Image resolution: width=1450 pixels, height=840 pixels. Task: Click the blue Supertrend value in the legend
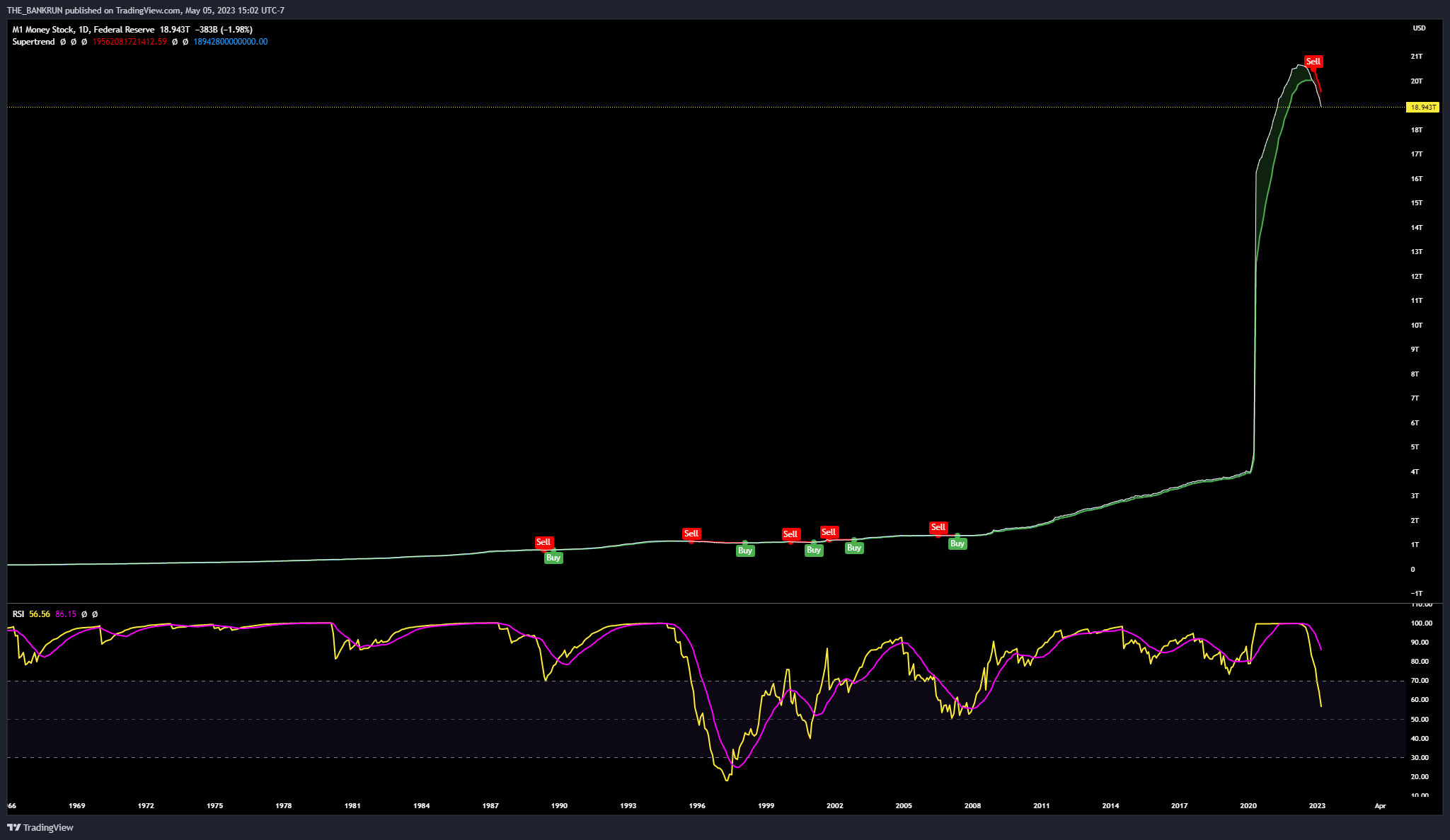point(230,42)
